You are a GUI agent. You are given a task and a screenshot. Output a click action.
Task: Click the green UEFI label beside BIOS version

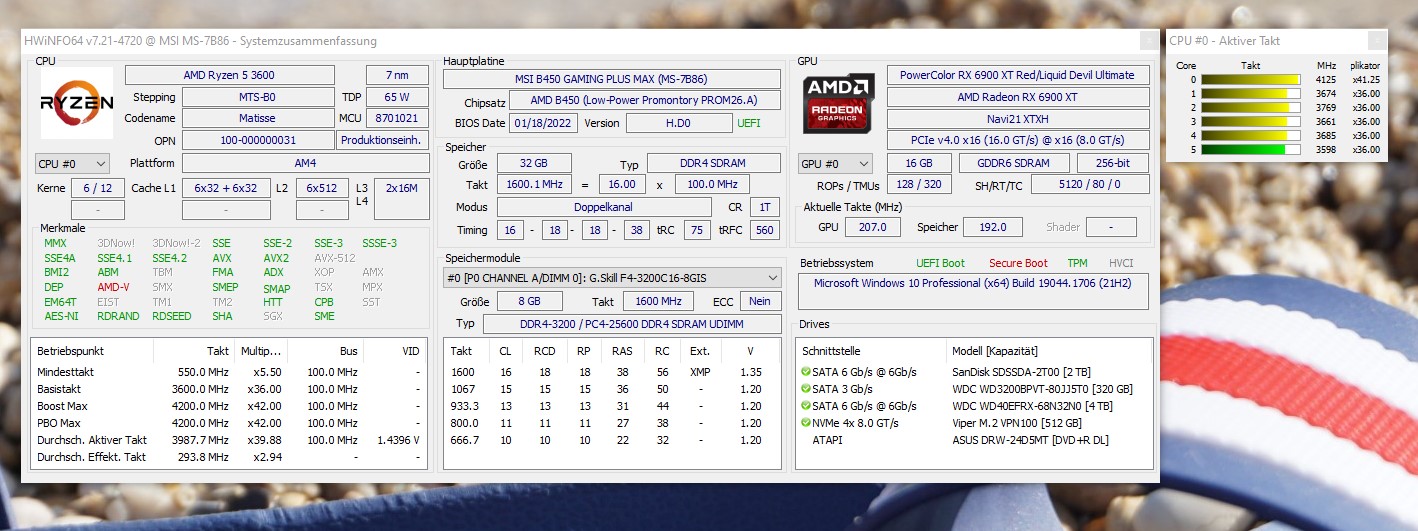[749, 123]
